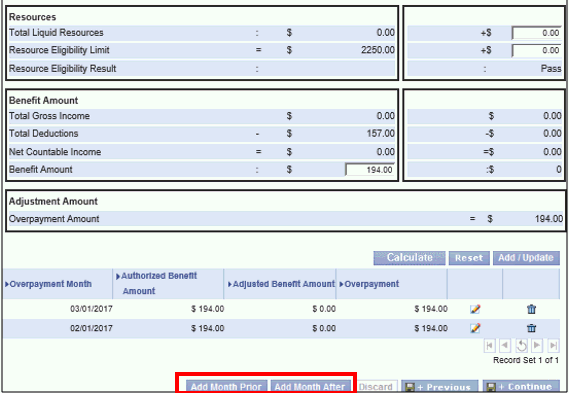Screen dimensions: 569x393
Task: Select the Overpayment Amount 194.00 value
Action: (x=549, y=219)
